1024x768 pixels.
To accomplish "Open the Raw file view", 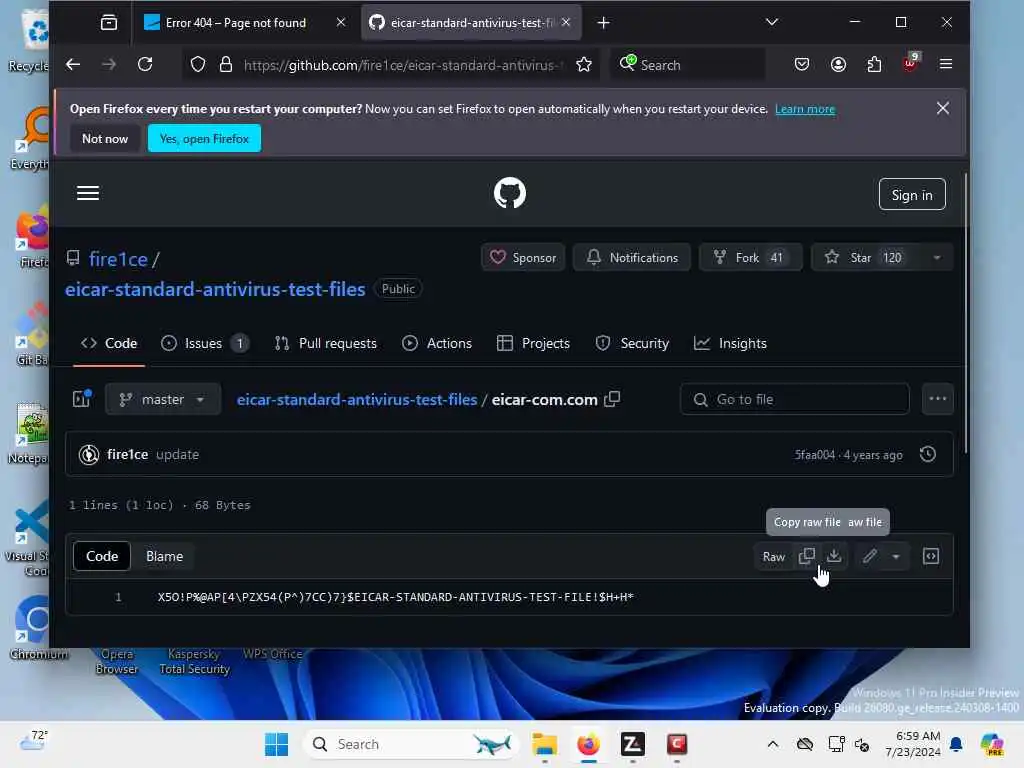I will pyautogui.click(x=773, y=556).
